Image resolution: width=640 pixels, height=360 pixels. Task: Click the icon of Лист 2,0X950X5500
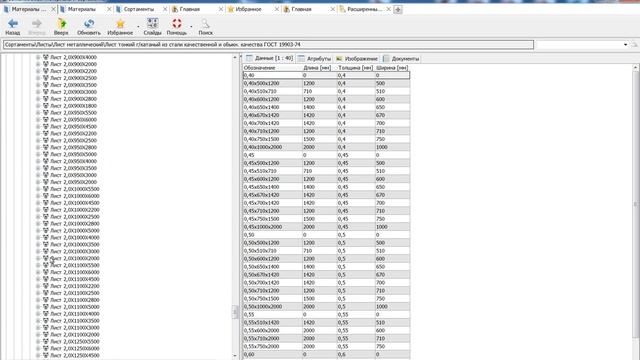coord(46,113)
